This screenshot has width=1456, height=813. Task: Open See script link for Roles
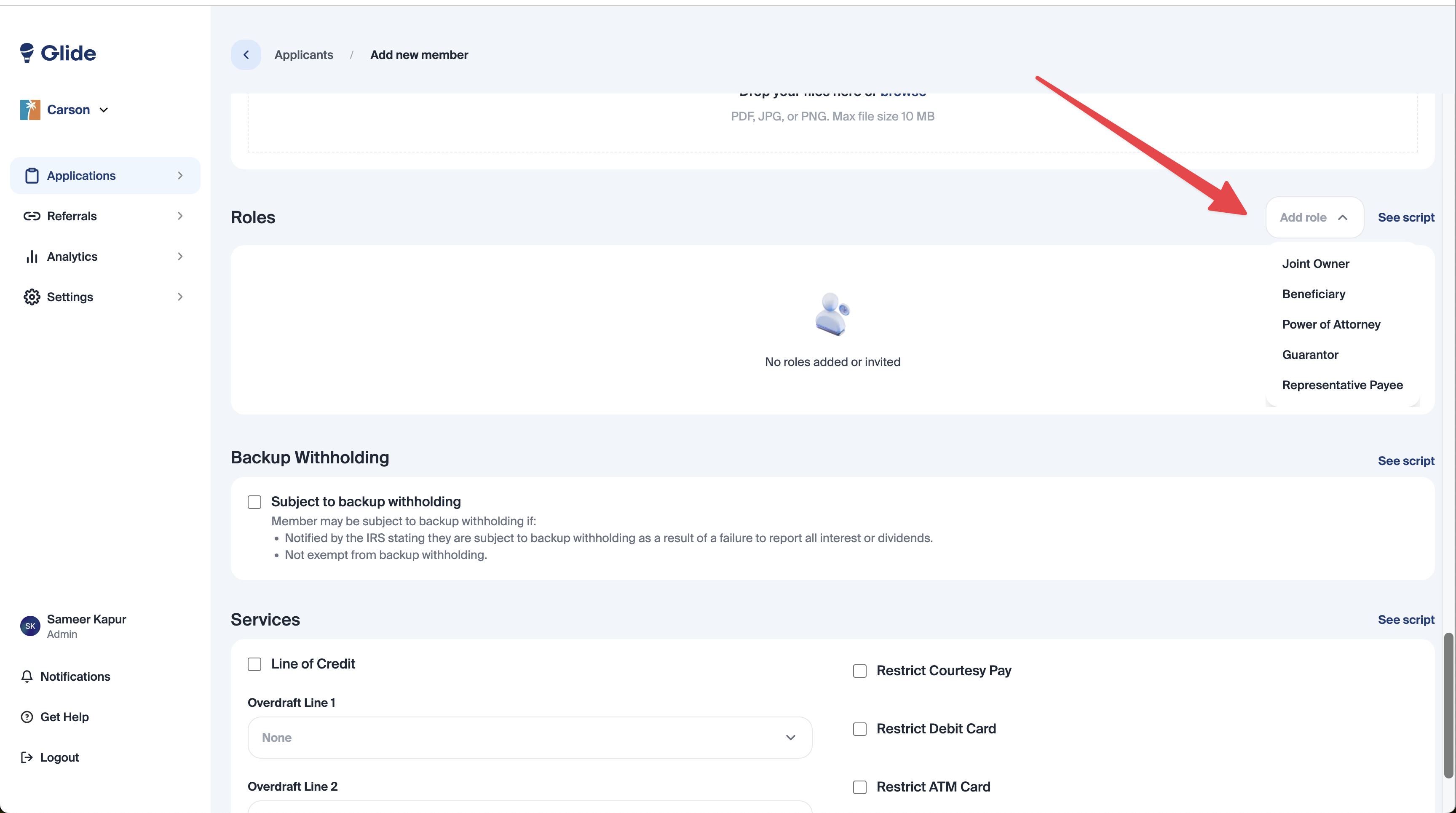point(1406,217)
